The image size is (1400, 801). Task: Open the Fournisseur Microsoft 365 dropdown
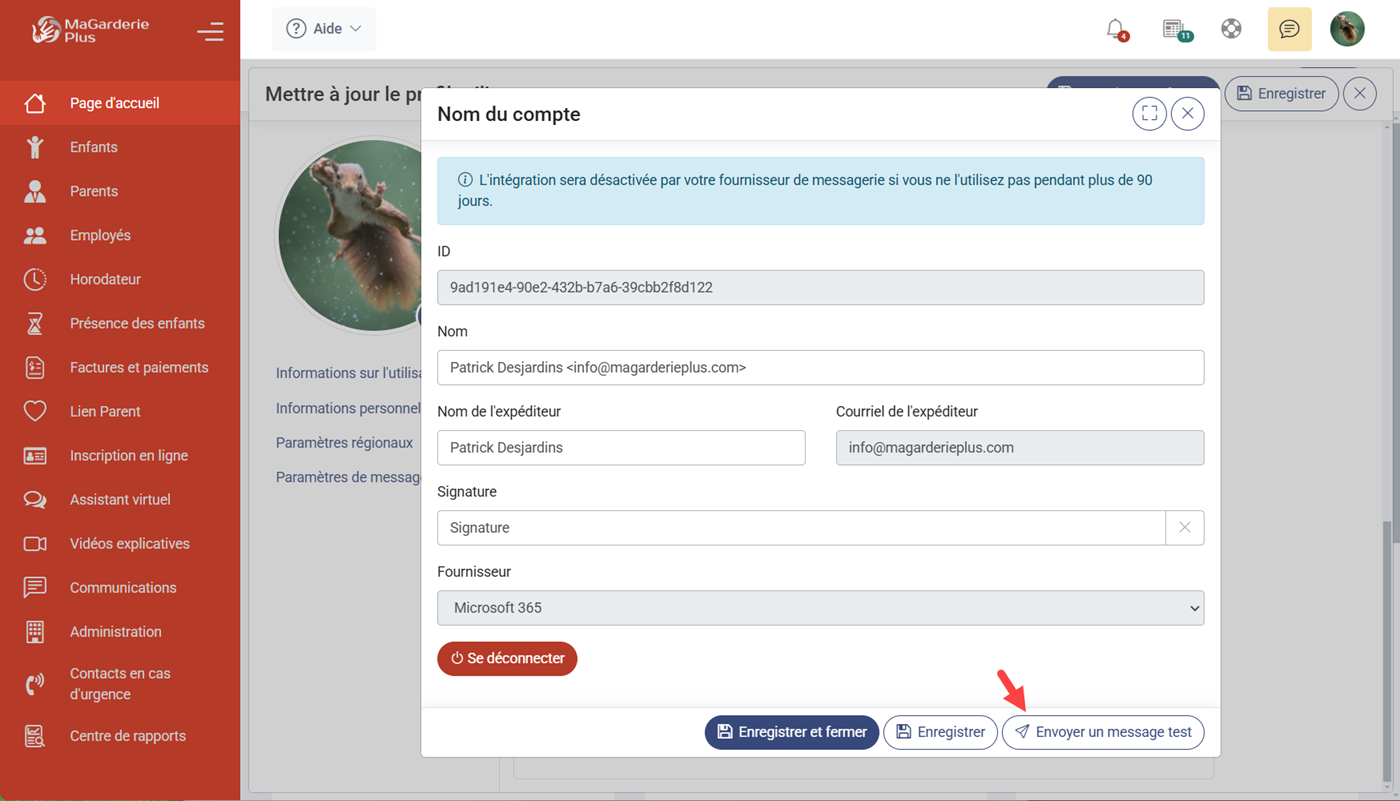click(820, 607)
